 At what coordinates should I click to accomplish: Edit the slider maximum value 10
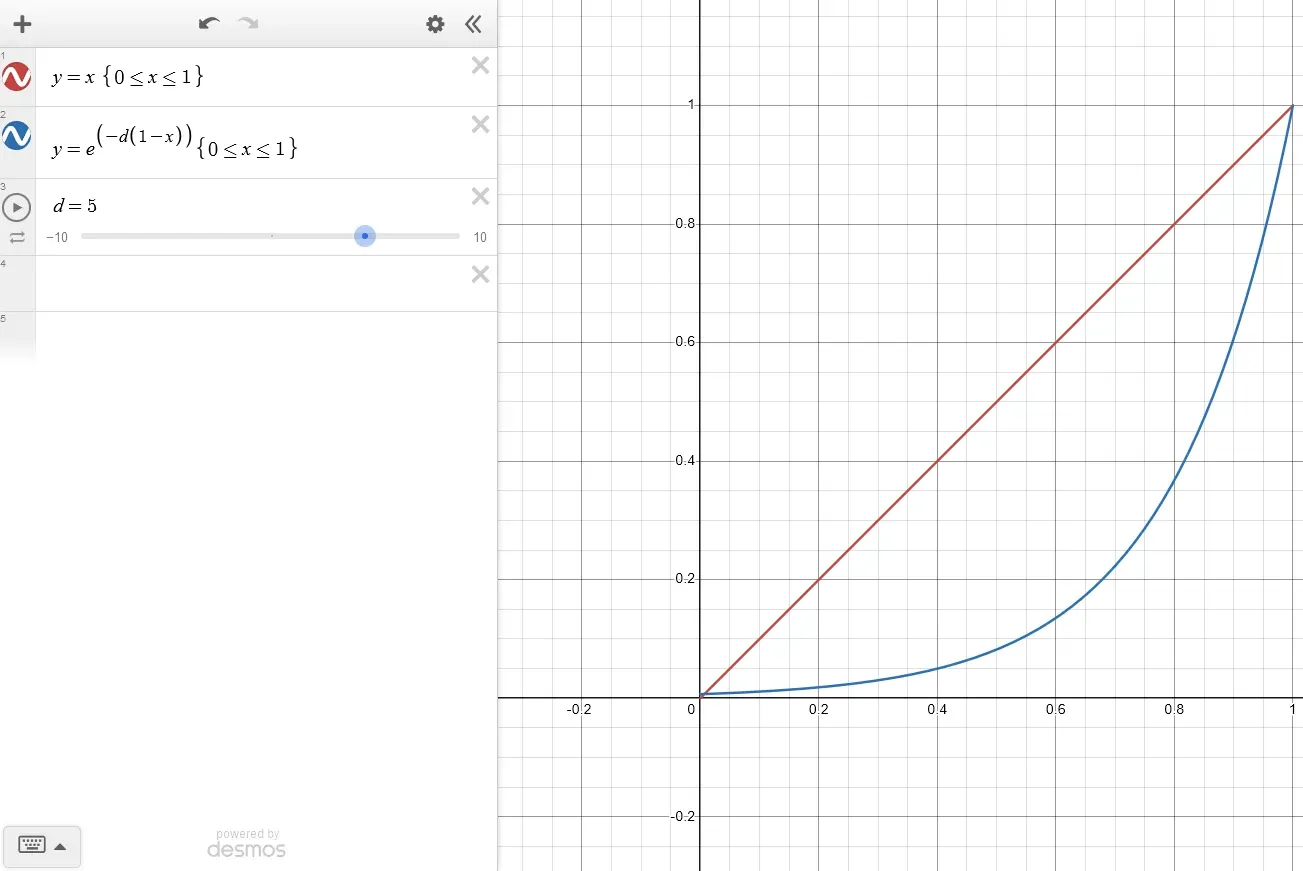[x=480, y=237]
